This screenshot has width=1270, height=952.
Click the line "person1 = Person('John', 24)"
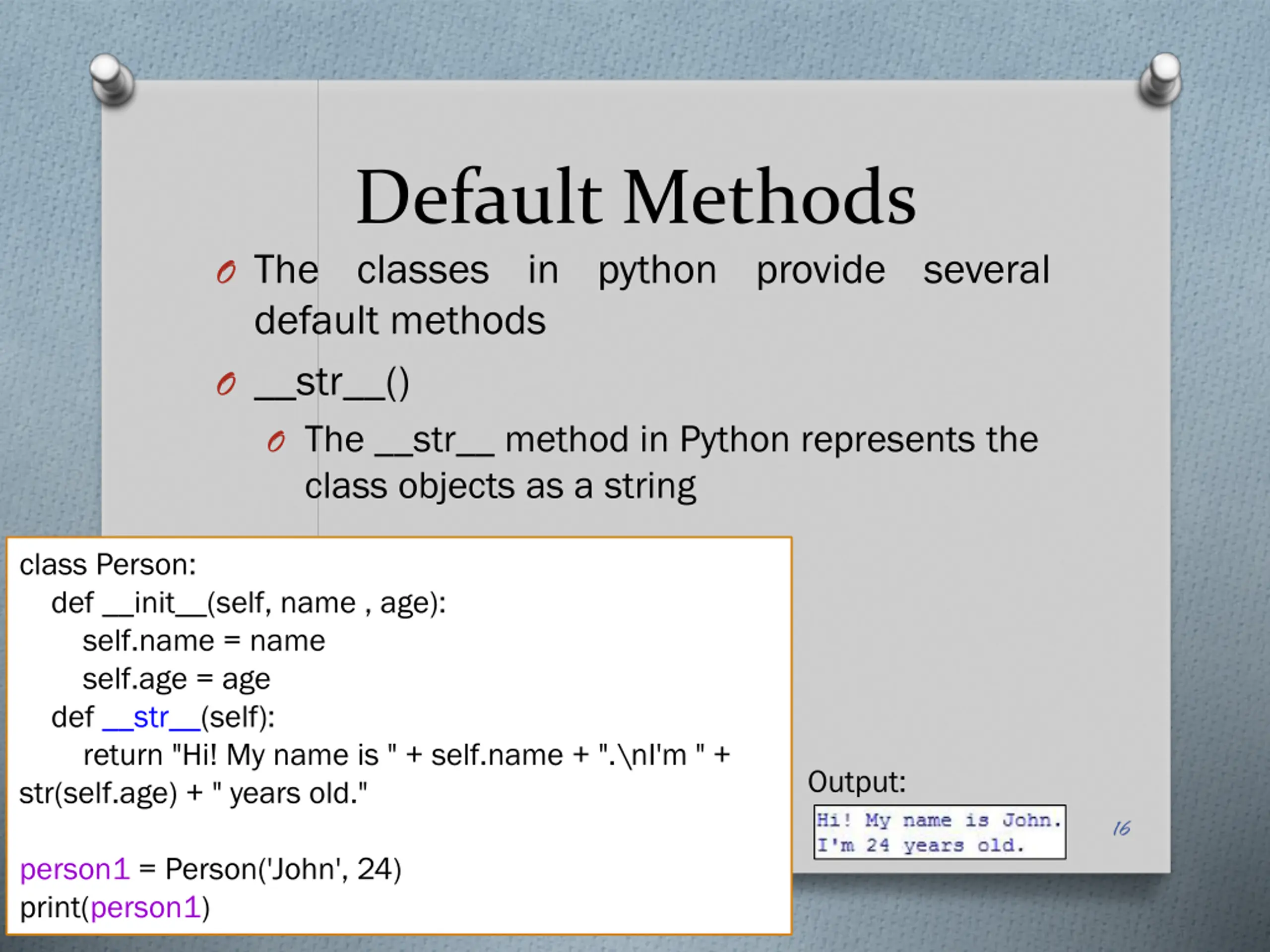pos(211,869)
